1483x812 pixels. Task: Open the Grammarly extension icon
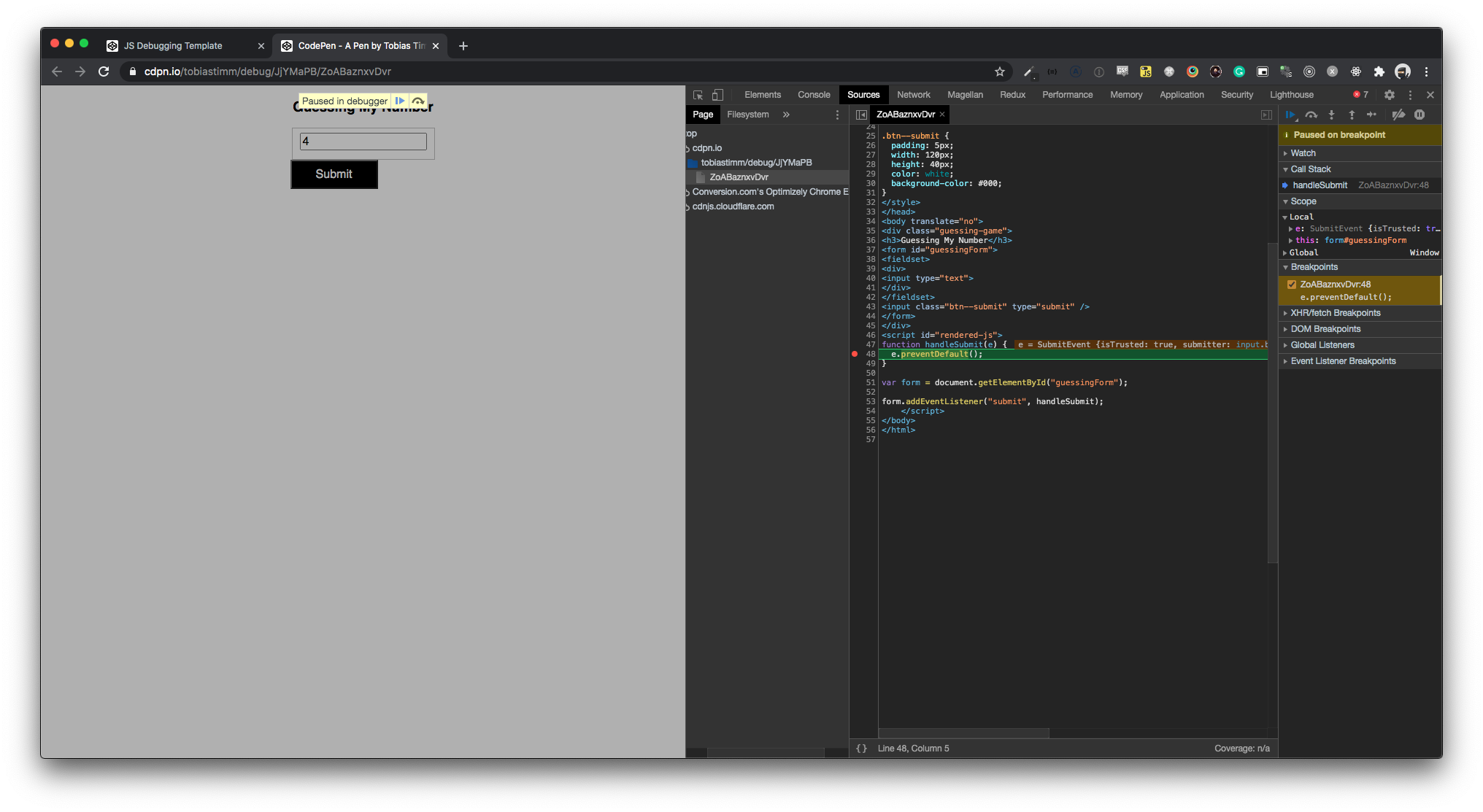1239,71
